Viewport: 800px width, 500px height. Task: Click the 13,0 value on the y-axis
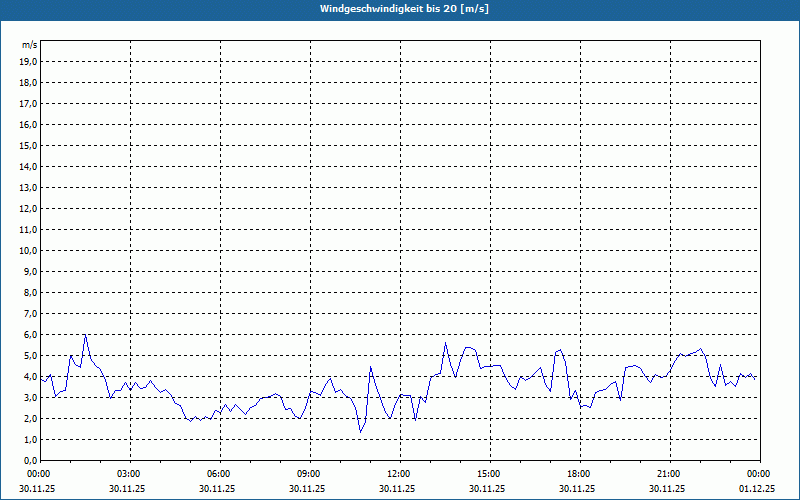[29, 187]
